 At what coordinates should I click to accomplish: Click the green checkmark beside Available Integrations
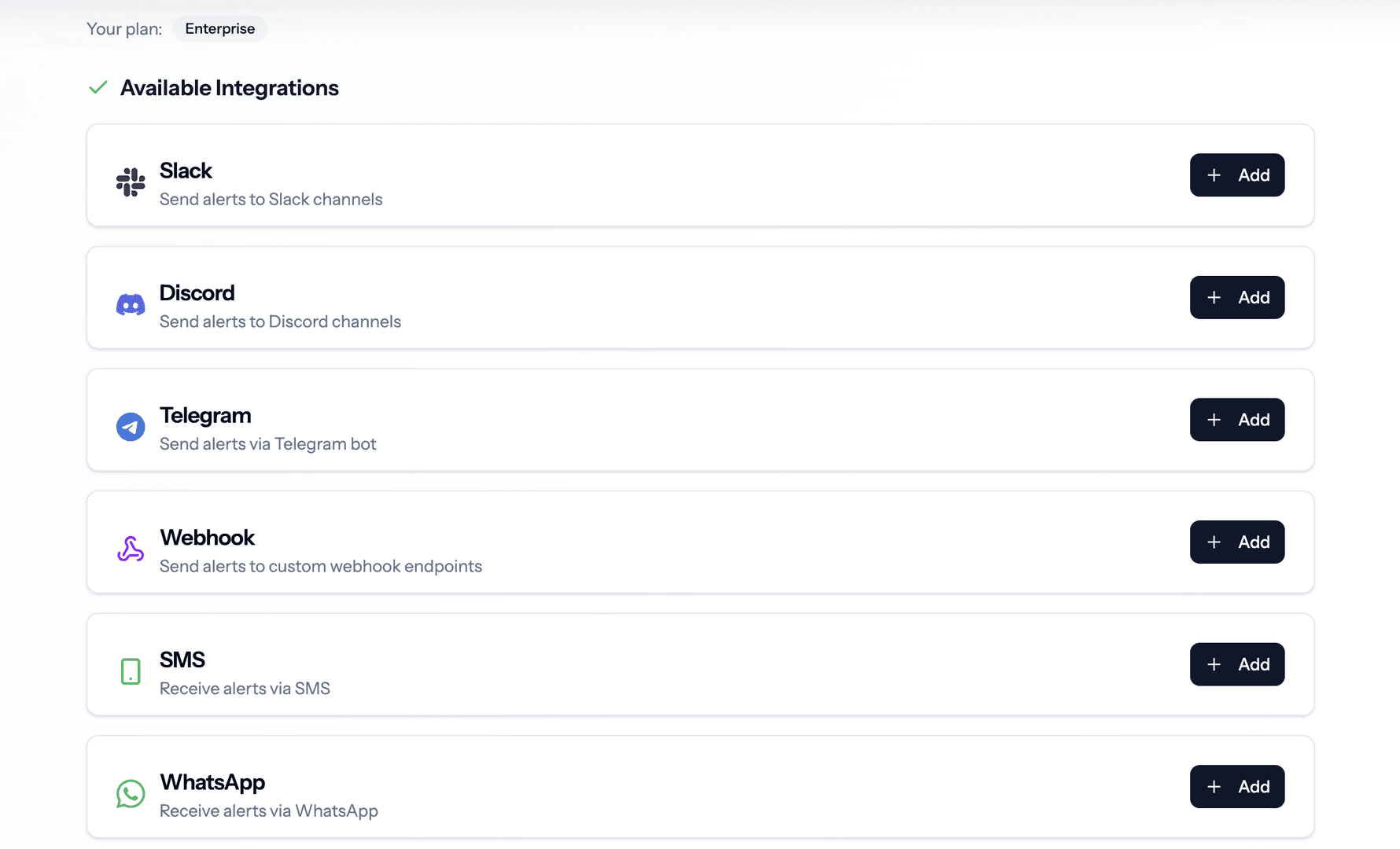(98, 87)
